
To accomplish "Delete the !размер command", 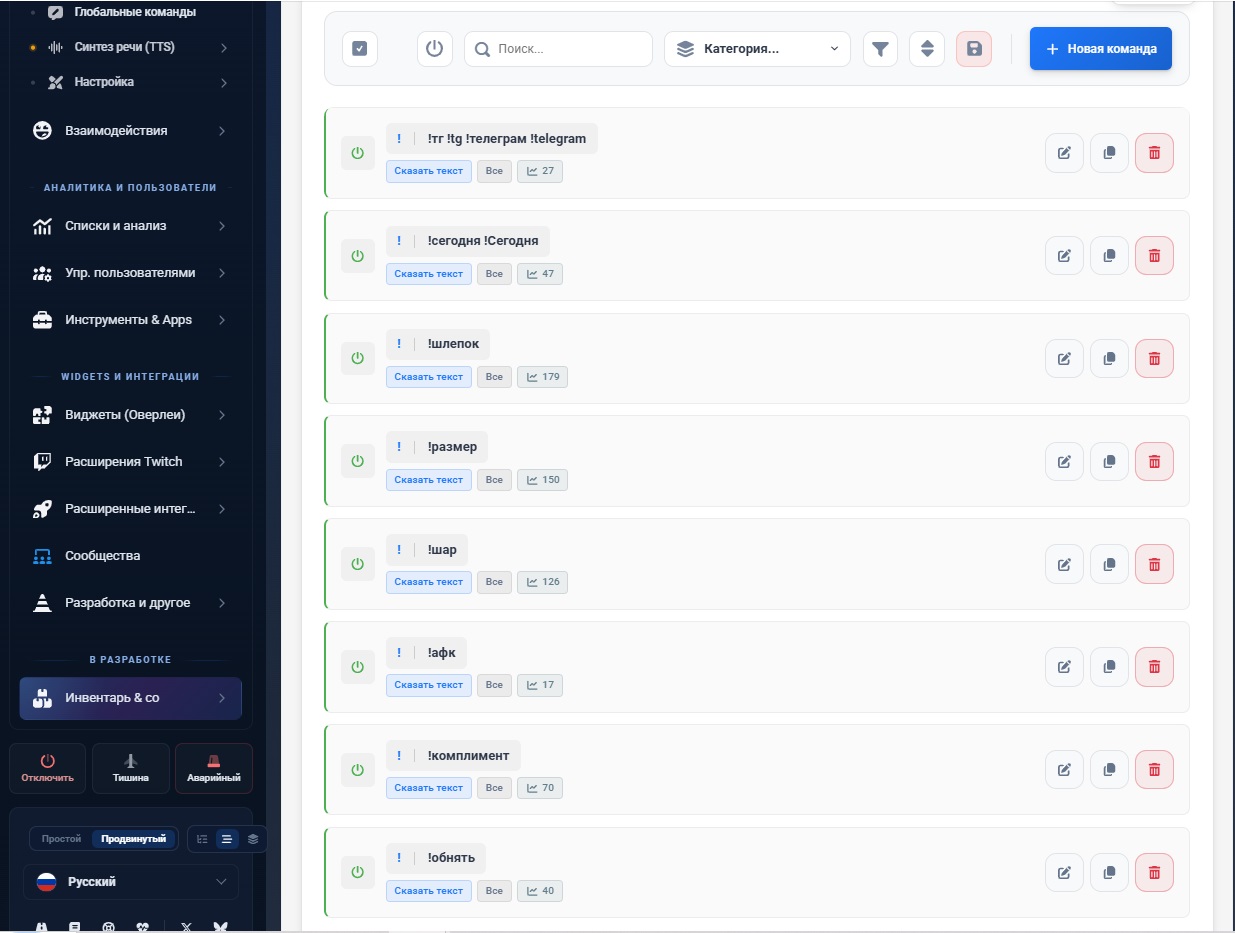I will 1154,462.
